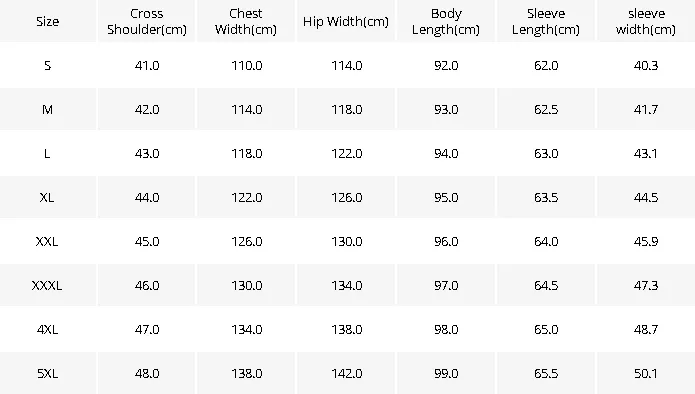
Task: Click the Body Length(cm) header
Action: pyautogui.click(x=446, y=21)
